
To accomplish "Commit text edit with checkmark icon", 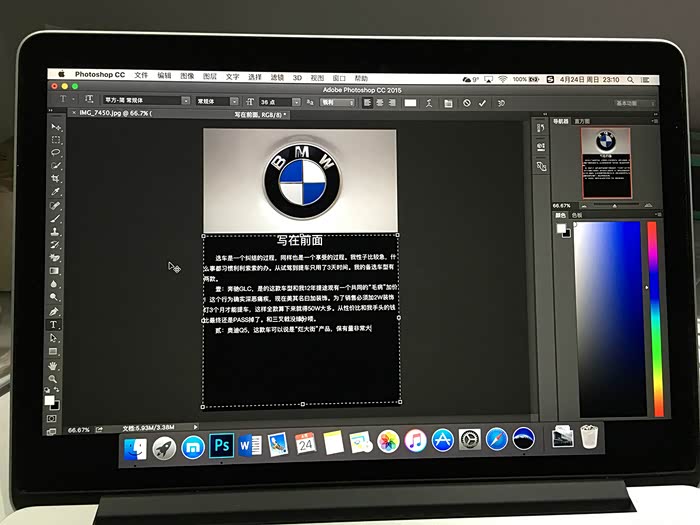I will (x=482, y=103).
